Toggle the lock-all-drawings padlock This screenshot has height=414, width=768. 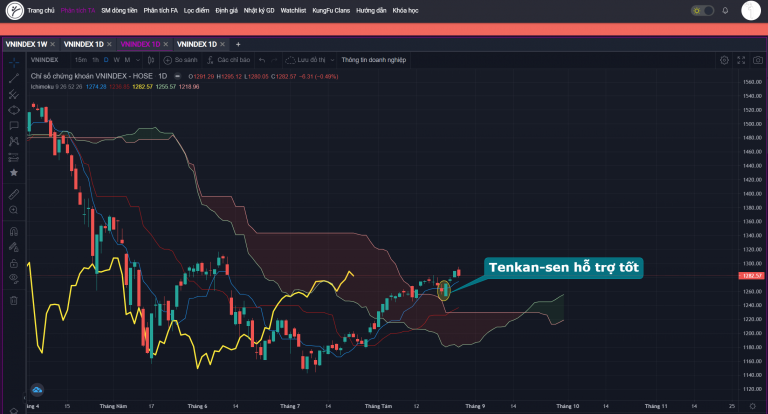[x=14, y=264]
